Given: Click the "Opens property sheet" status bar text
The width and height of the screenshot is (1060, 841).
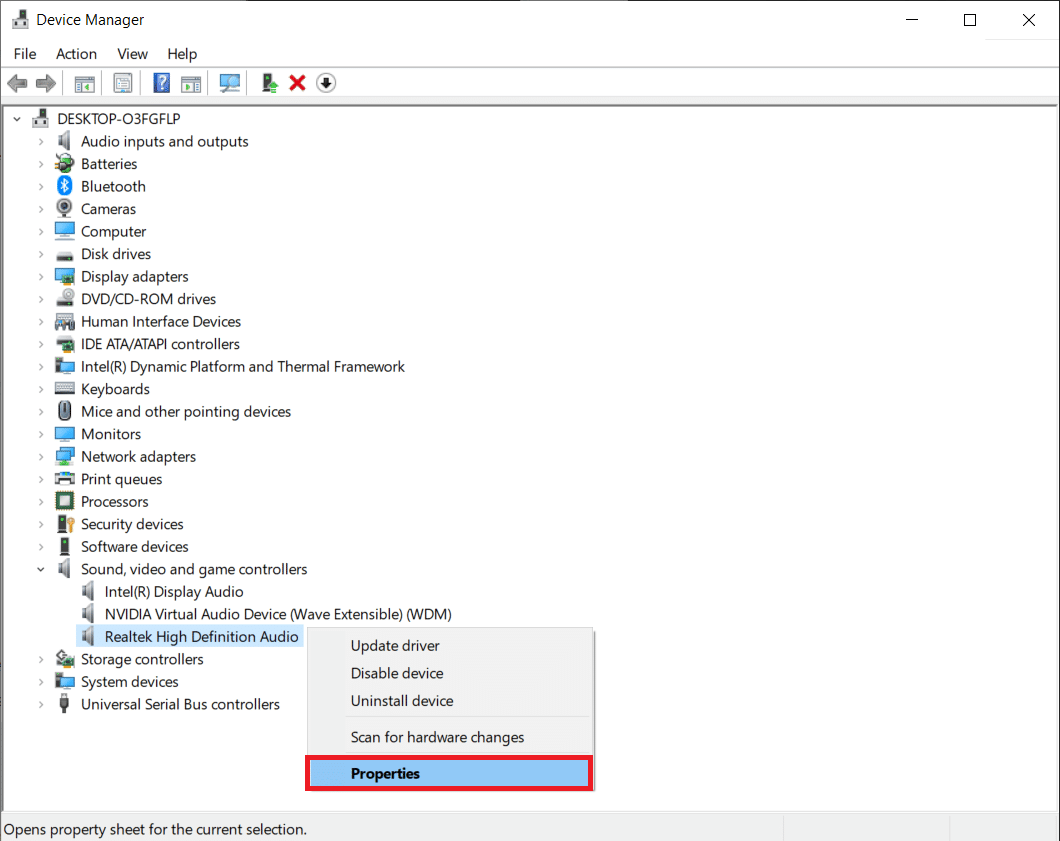Looking at the screenshot, I should (x=155, y=829).
